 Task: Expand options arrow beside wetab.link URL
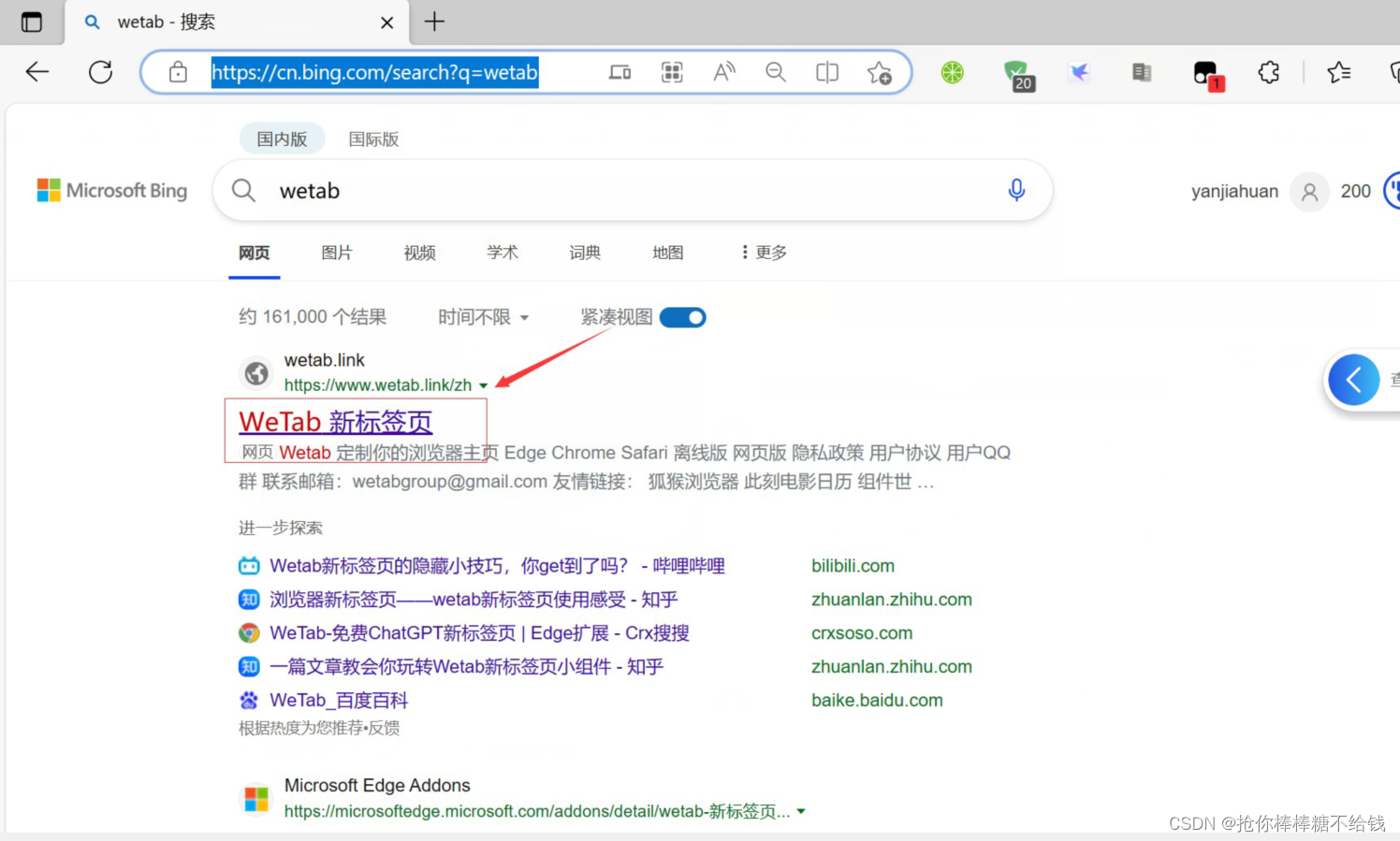pyautogui.click(x=484, y=385)
